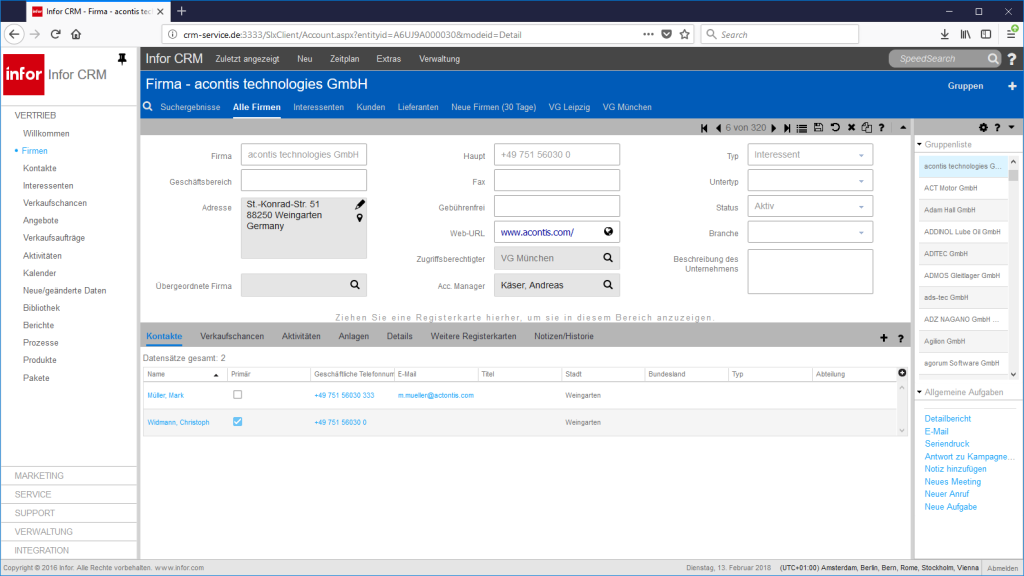Navigate to the next record arrow icon
Screen dimensions: 1024x576
774,127
